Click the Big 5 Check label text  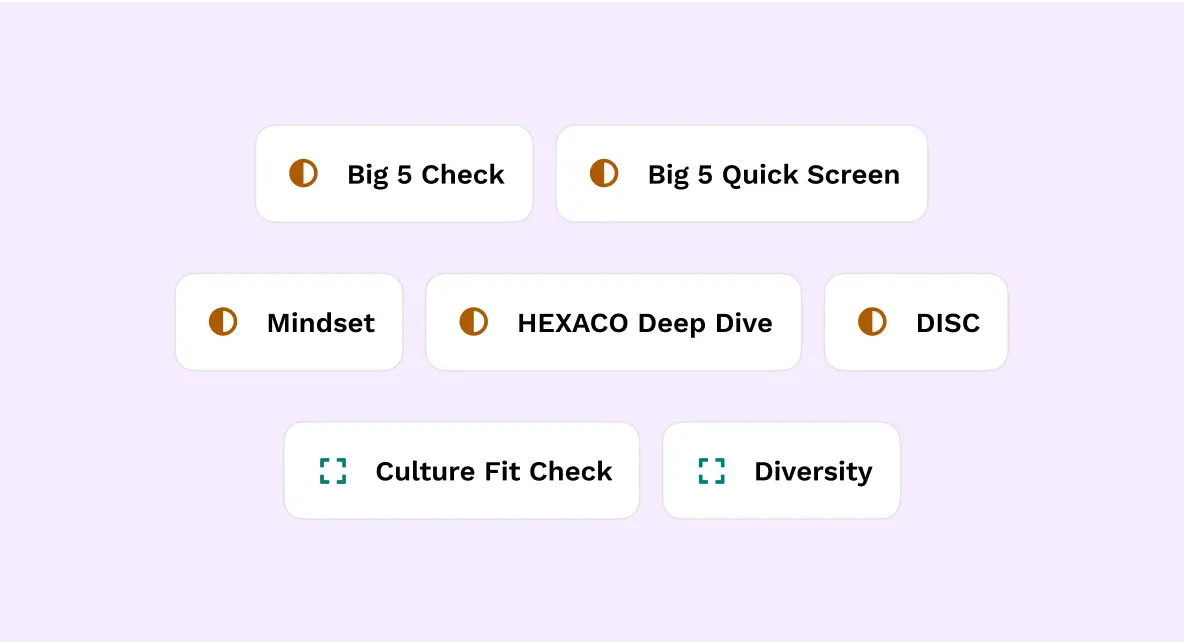pos(425,174)
